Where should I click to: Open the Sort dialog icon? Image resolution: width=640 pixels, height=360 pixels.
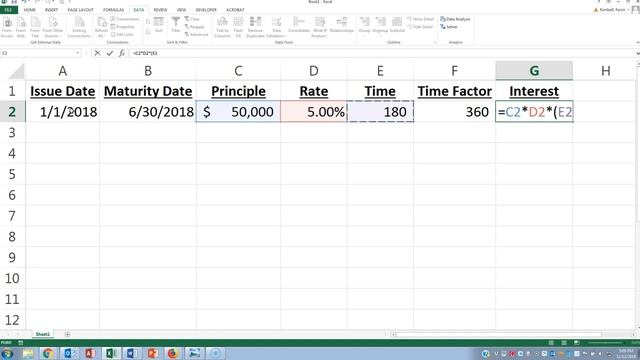[159, 24]
